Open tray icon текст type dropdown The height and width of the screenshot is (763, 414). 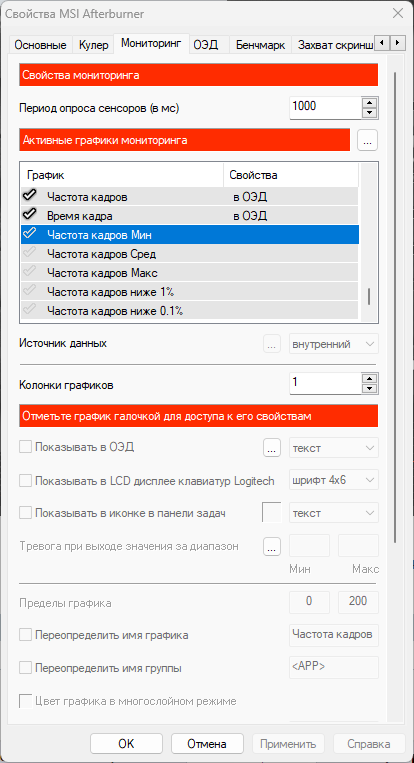tap(334, 513)
